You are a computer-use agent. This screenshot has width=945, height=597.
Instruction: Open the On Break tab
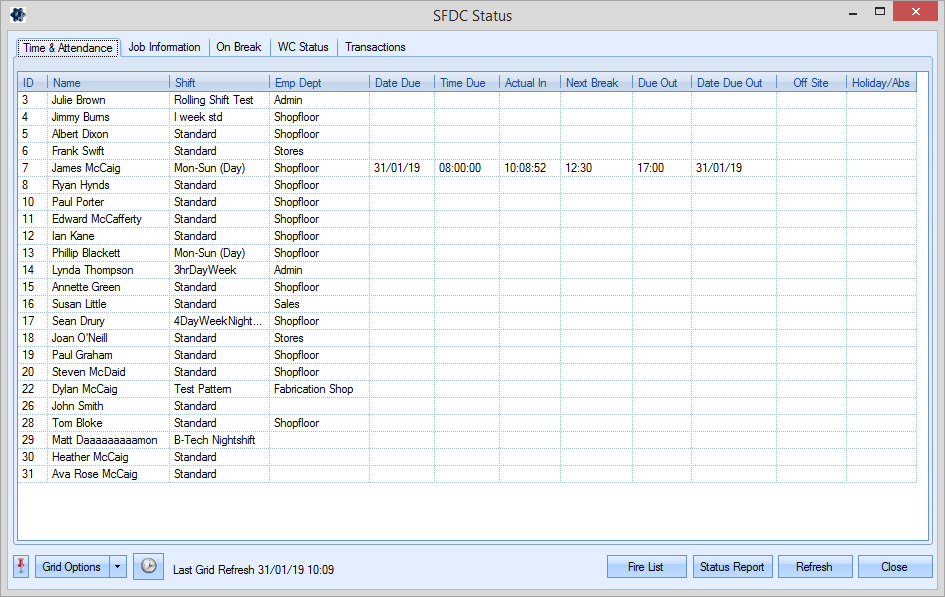(x=239, y=47)
